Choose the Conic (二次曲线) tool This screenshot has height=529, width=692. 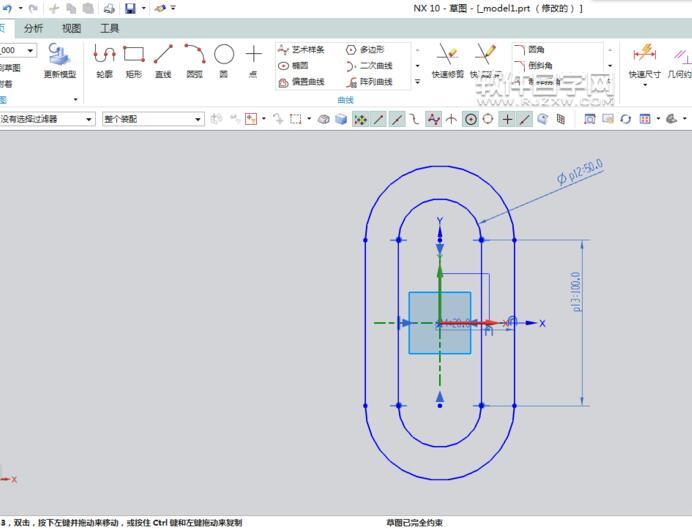(x=369, y=66)
